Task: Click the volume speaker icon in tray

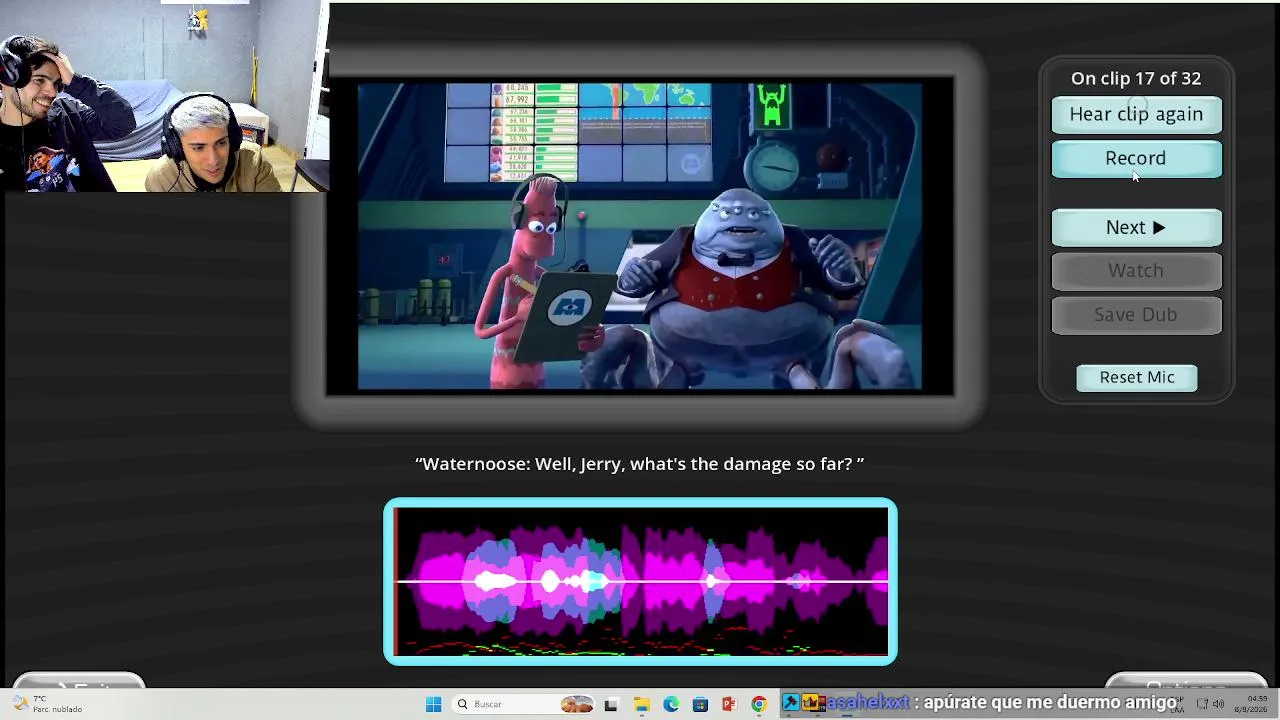Action: (1218, 704)
